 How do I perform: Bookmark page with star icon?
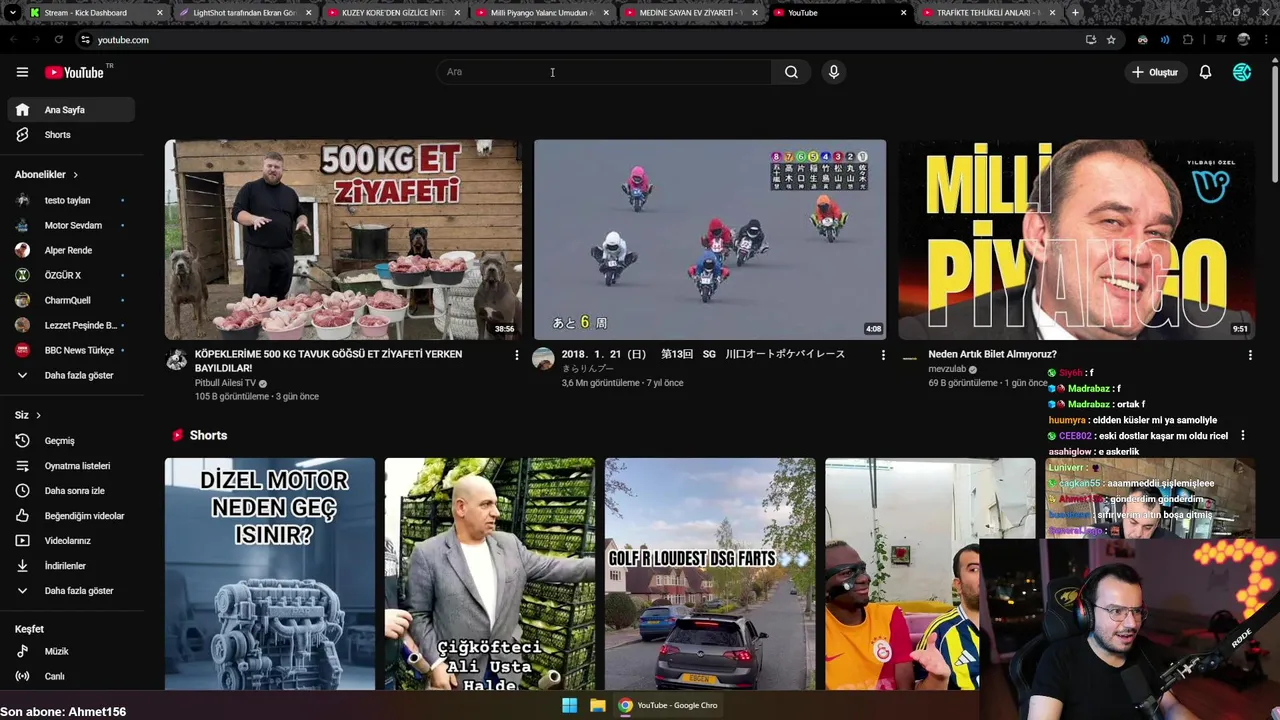coord(1111,40)
